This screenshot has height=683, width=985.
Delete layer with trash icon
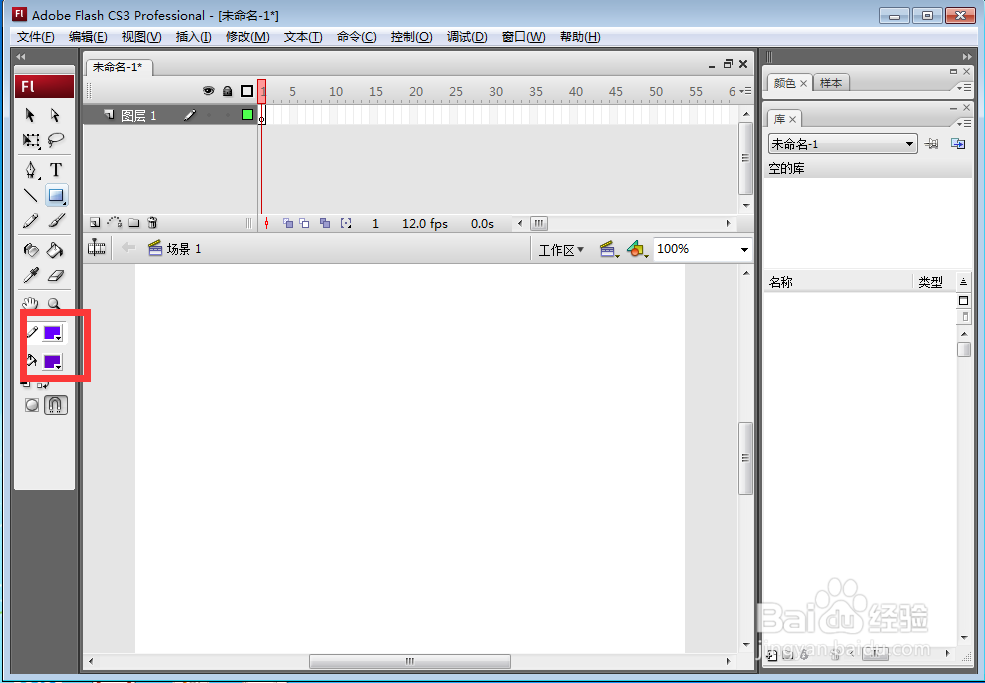coord(152,222)
